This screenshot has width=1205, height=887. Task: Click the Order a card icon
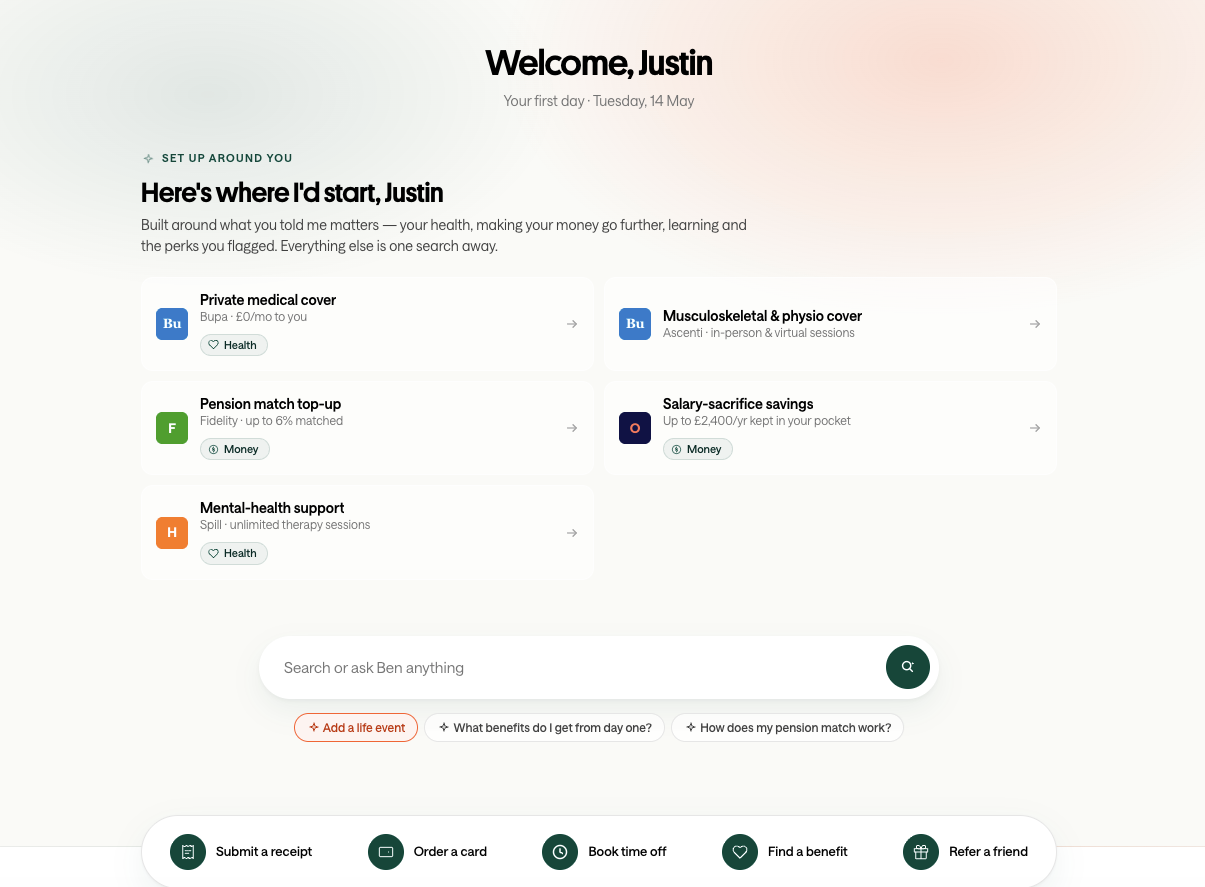[x=386, y=852]
